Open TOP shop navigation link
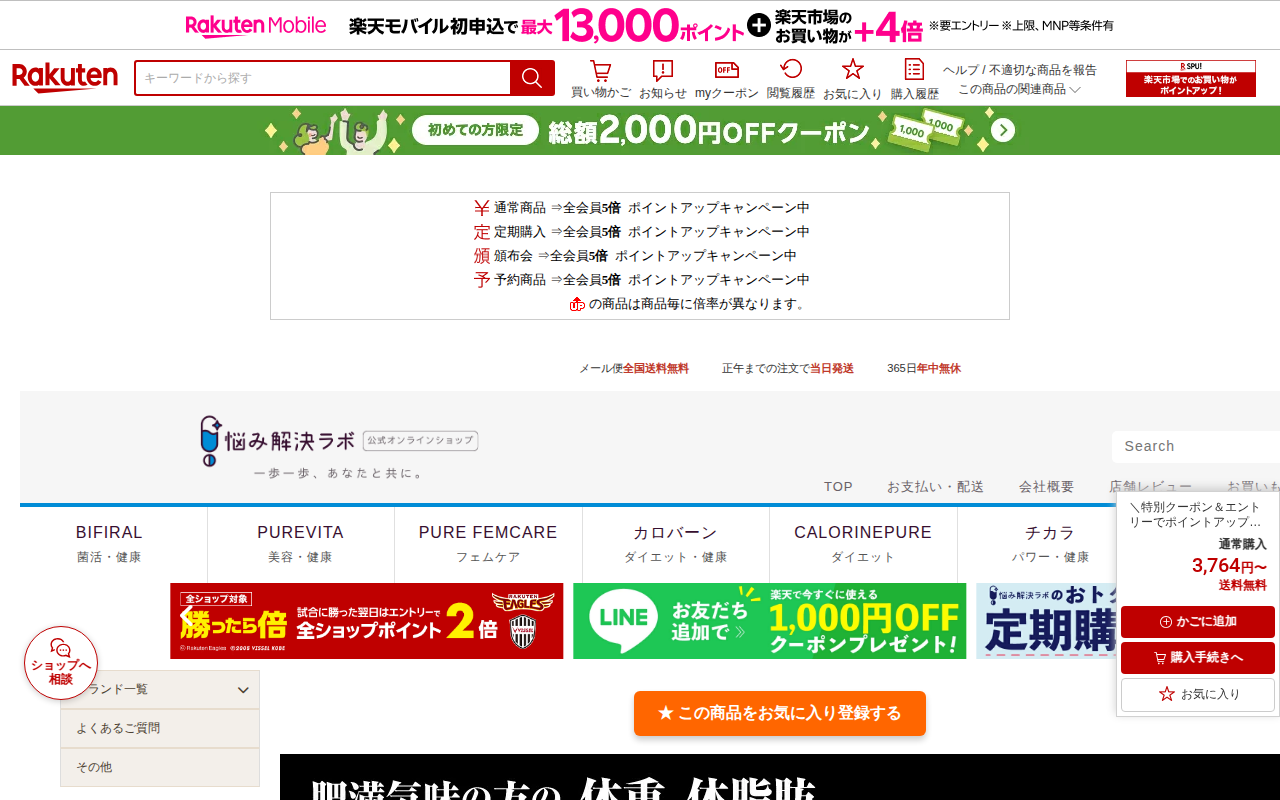The width and height of the screenshot is (1280, 800). 838,487
